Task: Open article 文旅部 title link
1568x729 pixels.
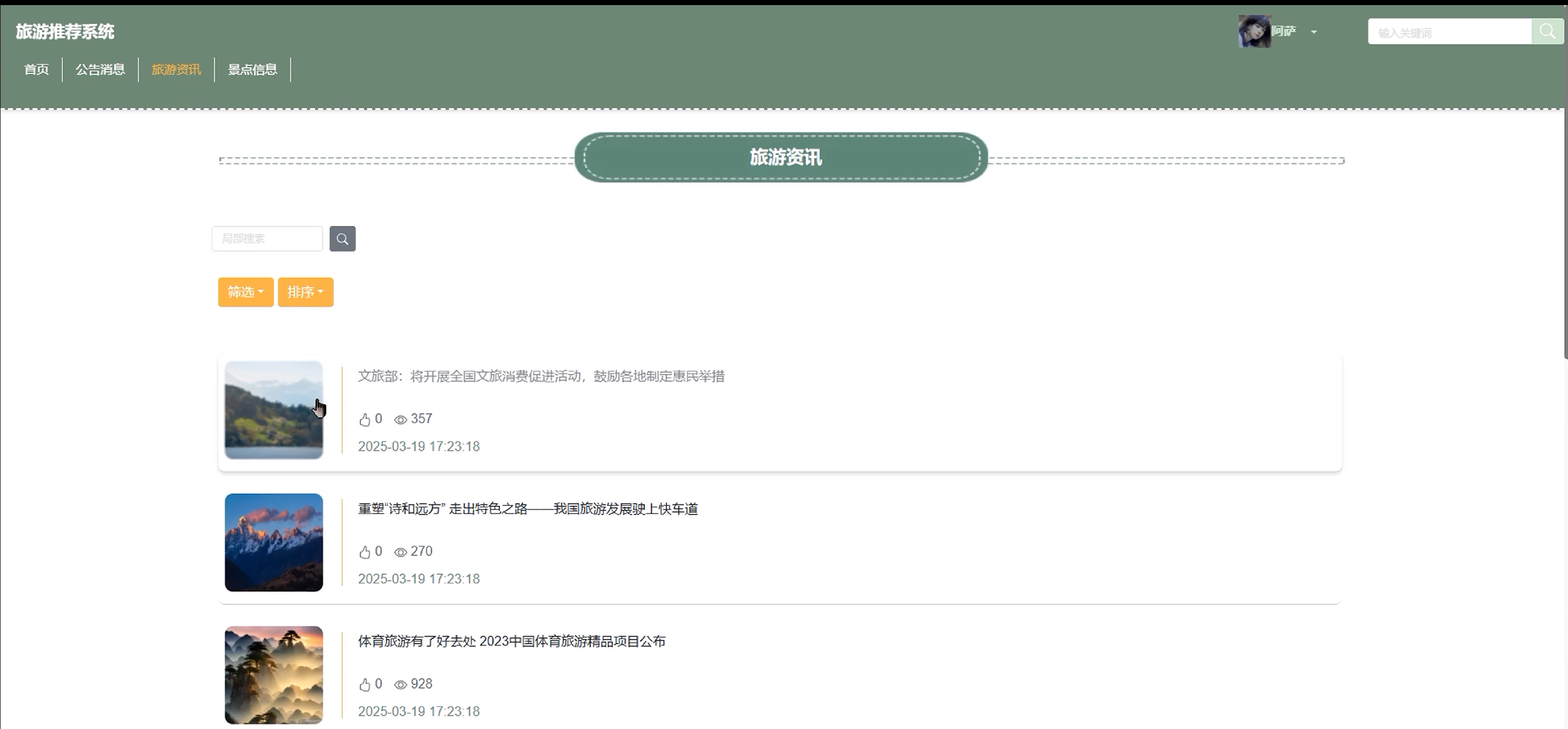Action: pyautogui.click(x=540, y=376)
